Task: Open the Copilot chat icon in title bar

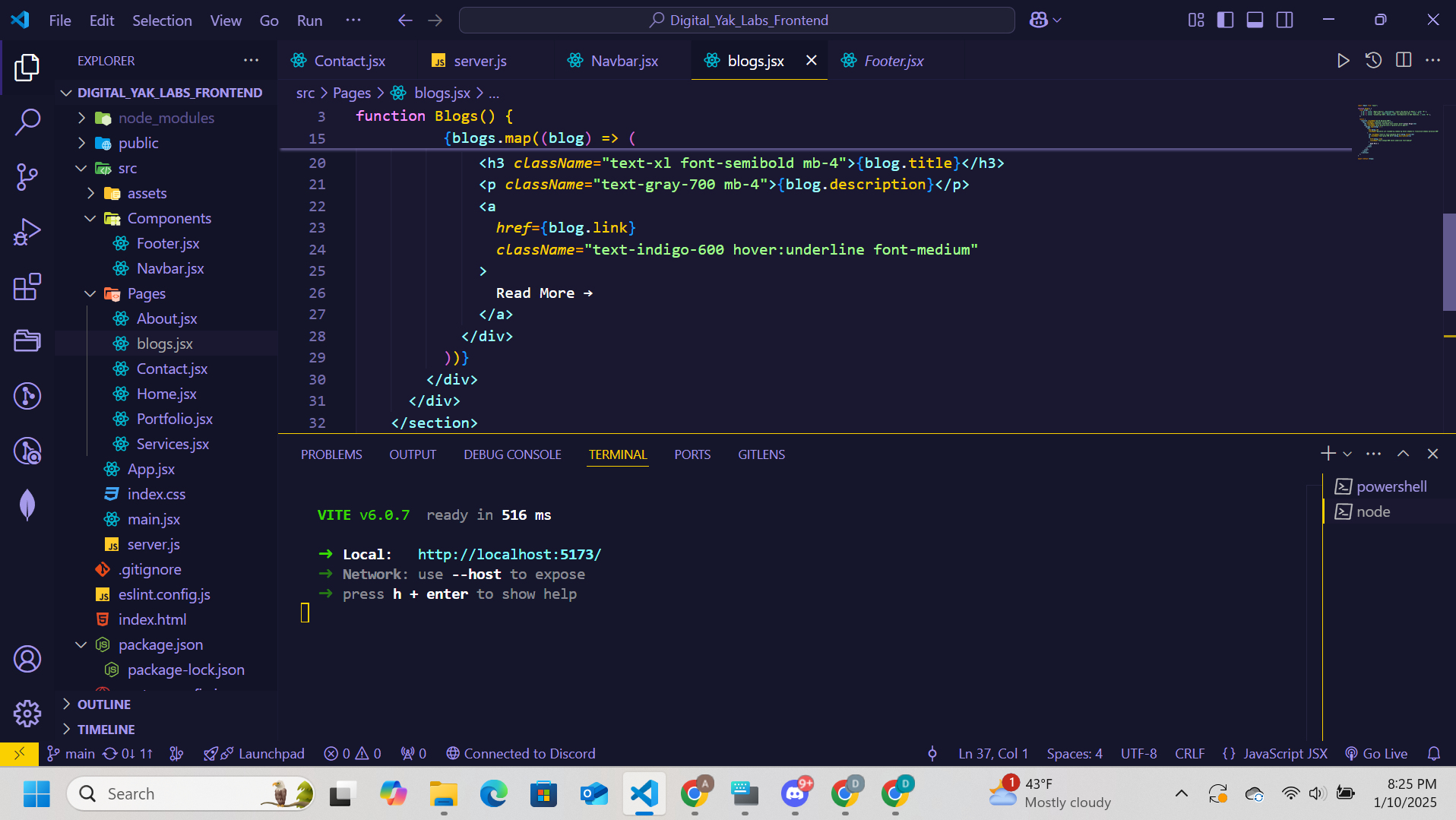Action: (1039, 21)
